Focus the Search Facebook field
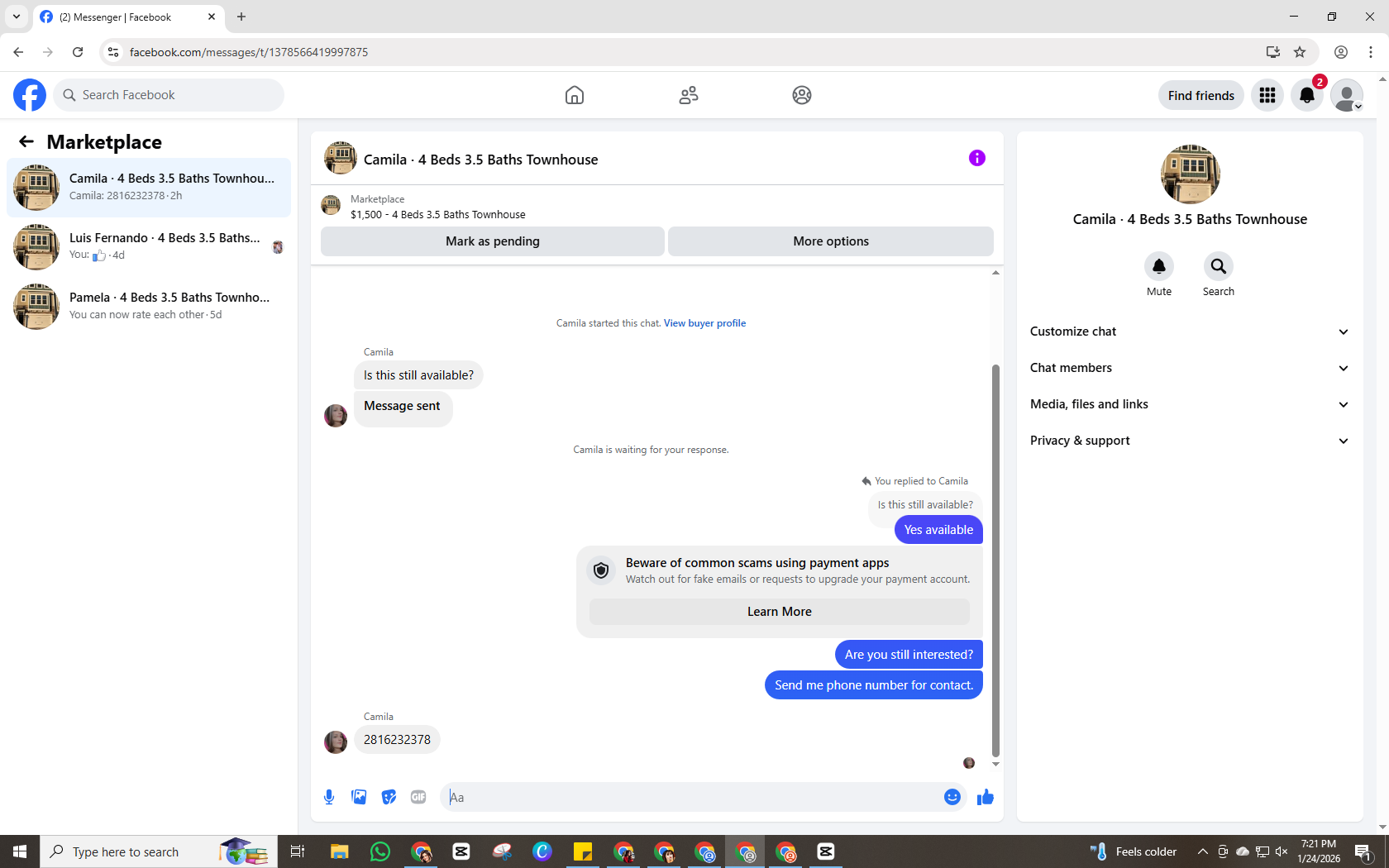The height and width of the screenshot is (868, 1389). [169, 95]
